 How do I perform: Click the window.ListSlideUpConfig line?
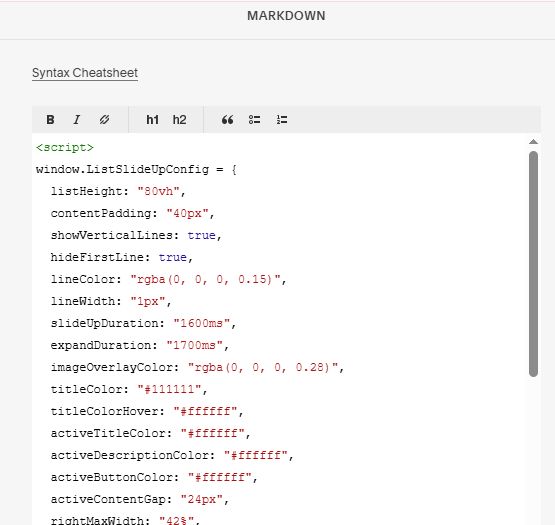coord(136,169)
